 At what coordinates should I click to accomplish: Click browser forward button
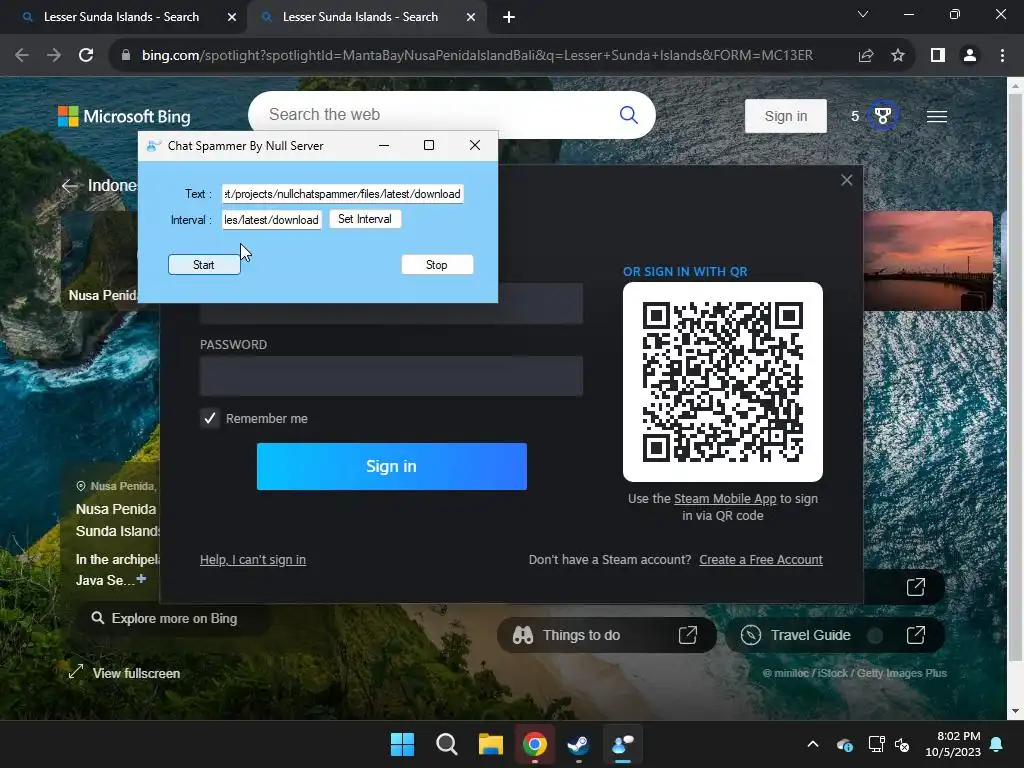tap(54, 56)
